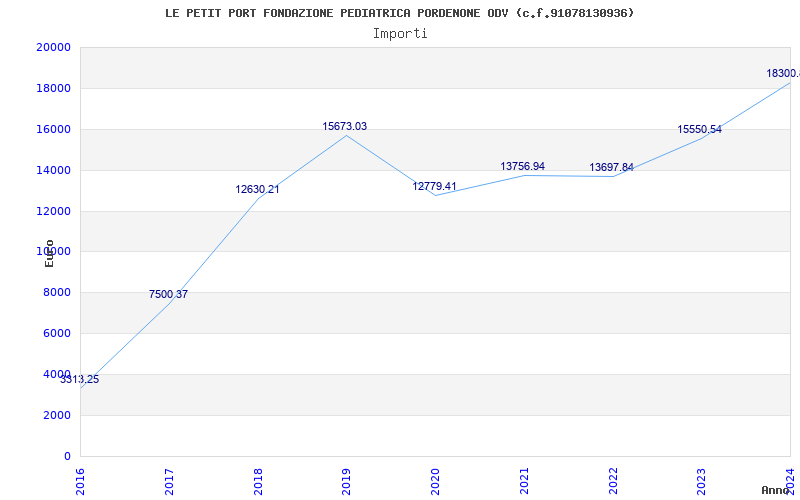
Task: Click the Importi subtitle
Action: click(400, 33)
